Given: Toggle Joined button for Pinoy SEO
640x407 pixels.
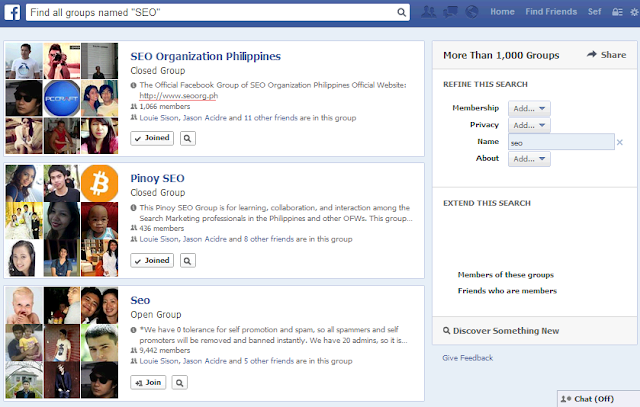Looking at the screenshot, I should tap(152, 260).
